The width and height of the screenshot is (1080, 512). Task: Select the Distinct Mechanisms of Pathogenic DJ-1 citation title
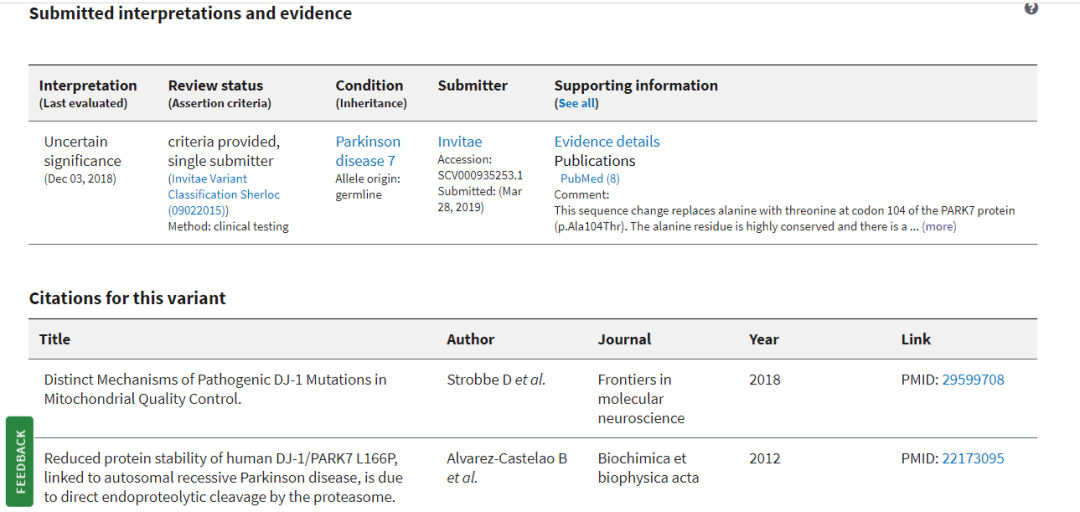pyautogui.click(x=215, y=389)
